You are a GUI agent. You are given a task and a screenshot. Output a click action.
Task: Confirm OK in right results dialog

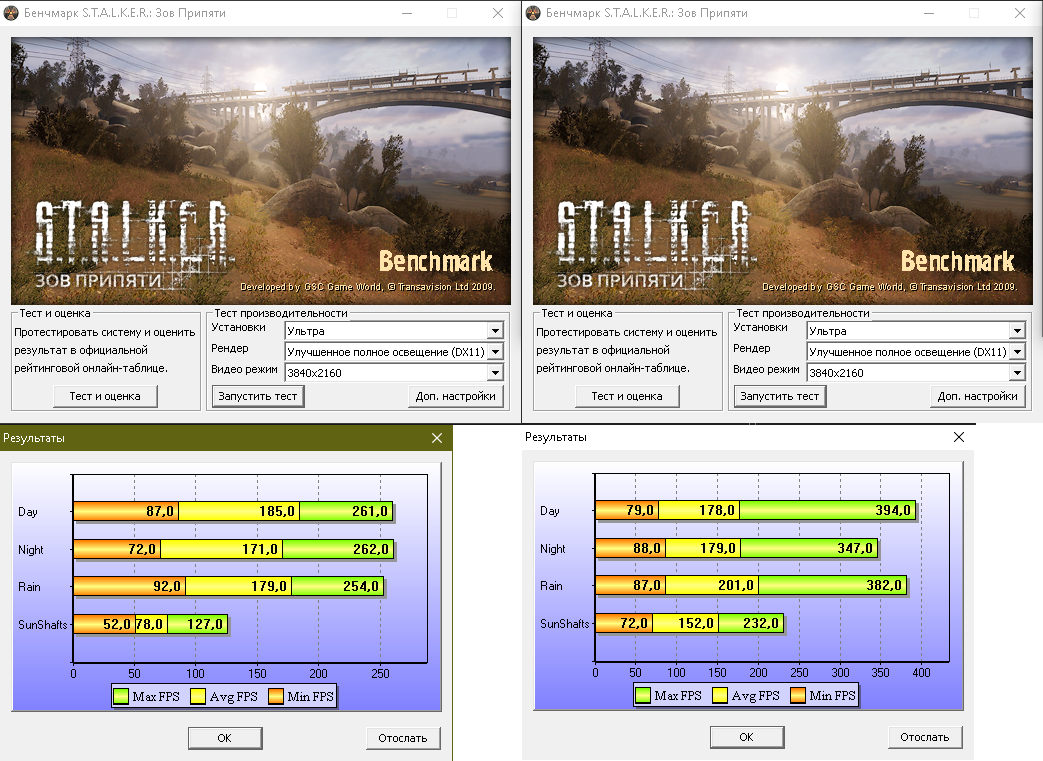point(747,737)
